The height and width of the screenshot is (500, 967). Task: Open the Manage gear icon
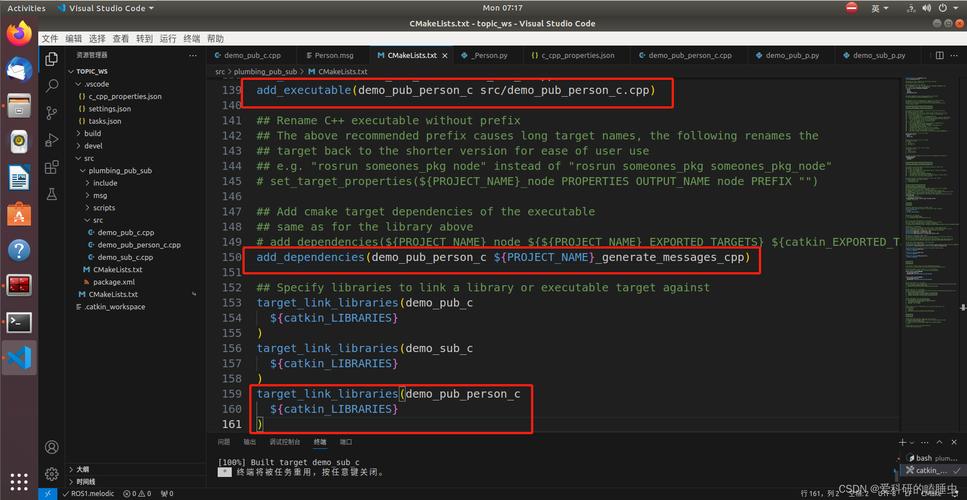tap(51, 473)
